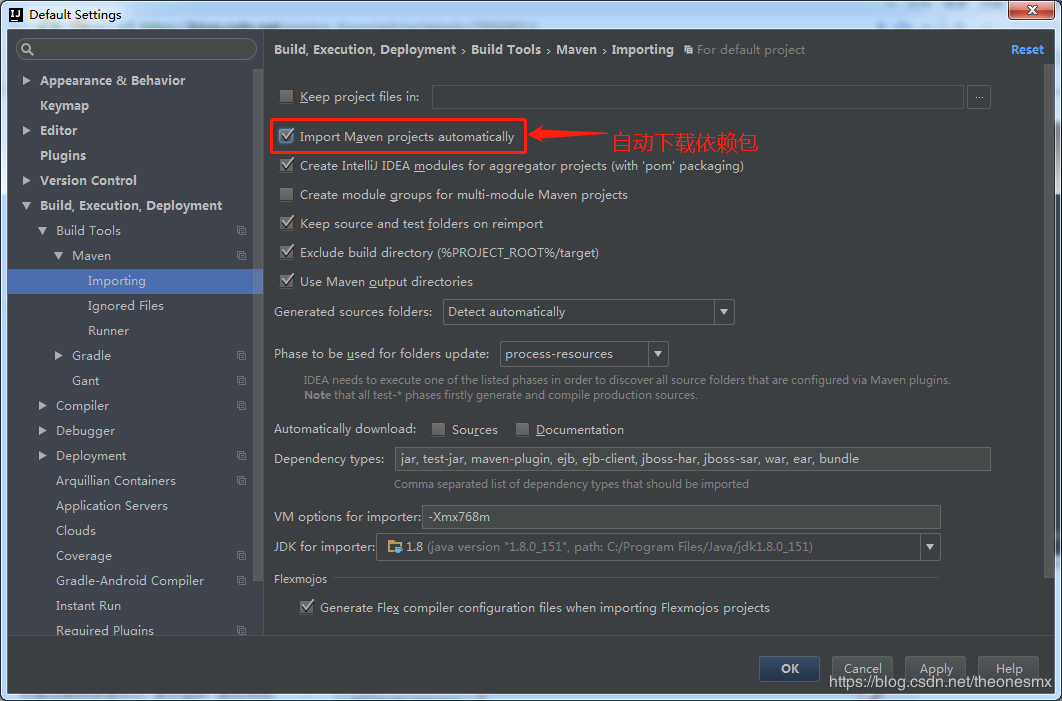Open Runner settings under Maven
The width and height of the screenshot is (1062, 701).
coord(108,331)
